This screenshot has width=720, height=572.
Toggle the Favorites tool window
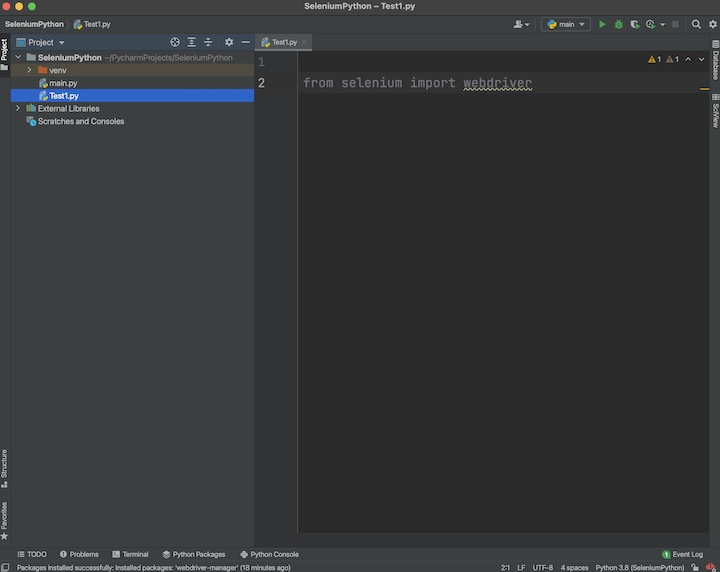4,517
